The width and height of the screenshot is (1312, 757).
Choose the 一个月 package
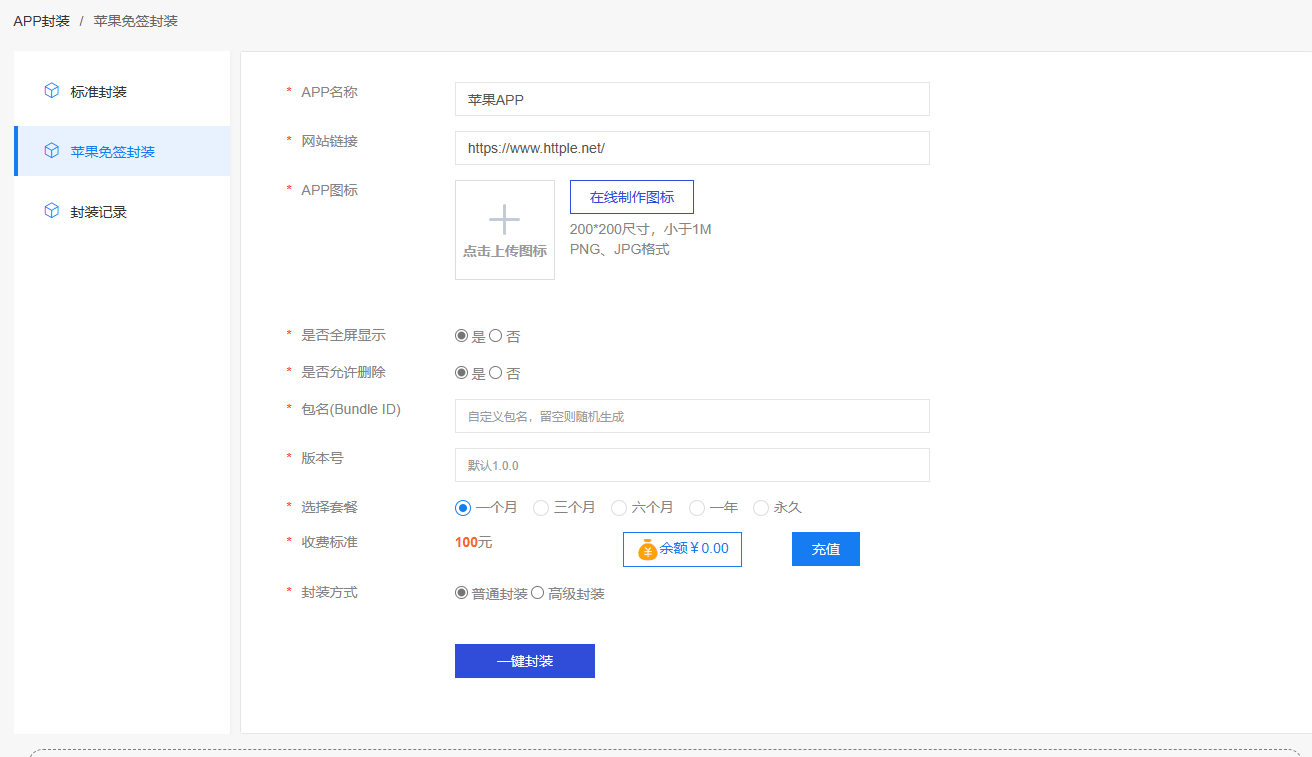[x=463, y=508]
